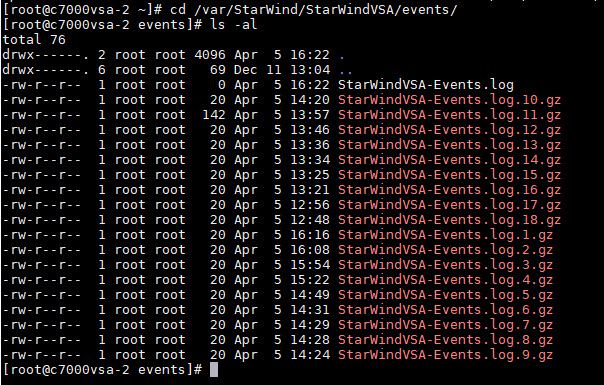Click the size value 69 of parent directory
This screenshot has height=385, width=604.
click(218, 70)
